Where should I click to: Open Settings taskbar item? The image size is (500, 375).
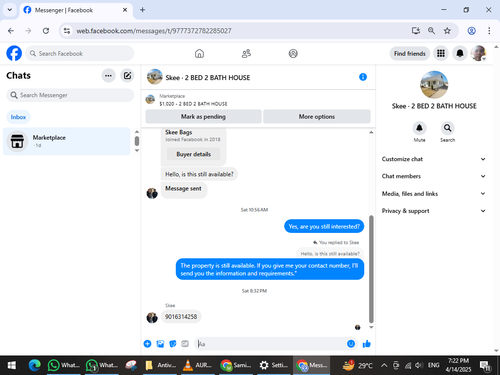[274, 365]
